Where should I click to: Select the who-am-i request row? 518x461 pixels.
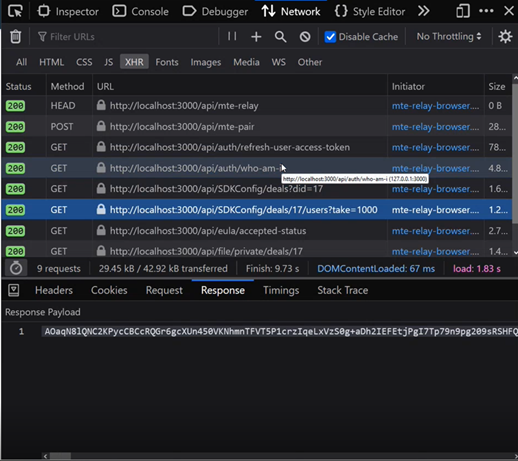tap(257, 168)
